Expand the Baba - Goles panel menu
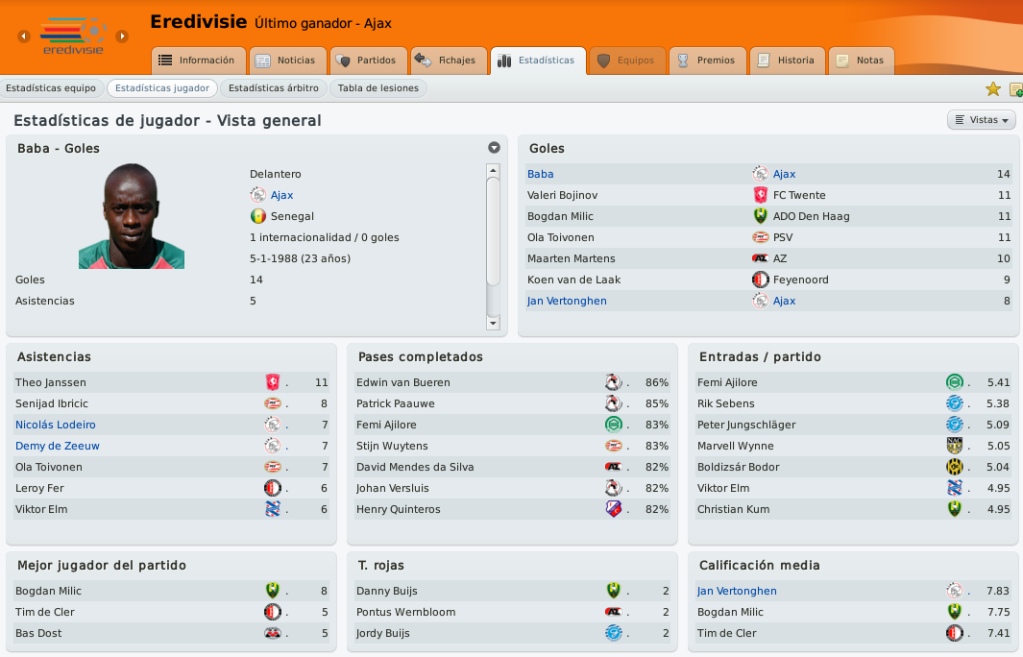1023x657 pixels. click(x=494, y=148)
